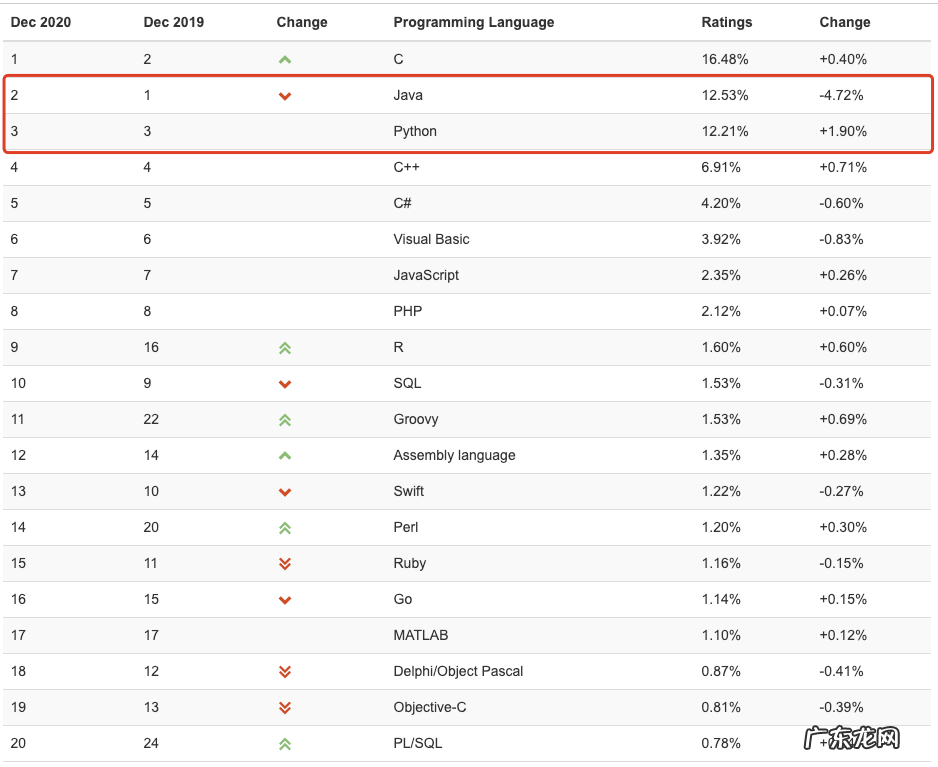Click Java's 12.53% rating value

pos(725,95)
